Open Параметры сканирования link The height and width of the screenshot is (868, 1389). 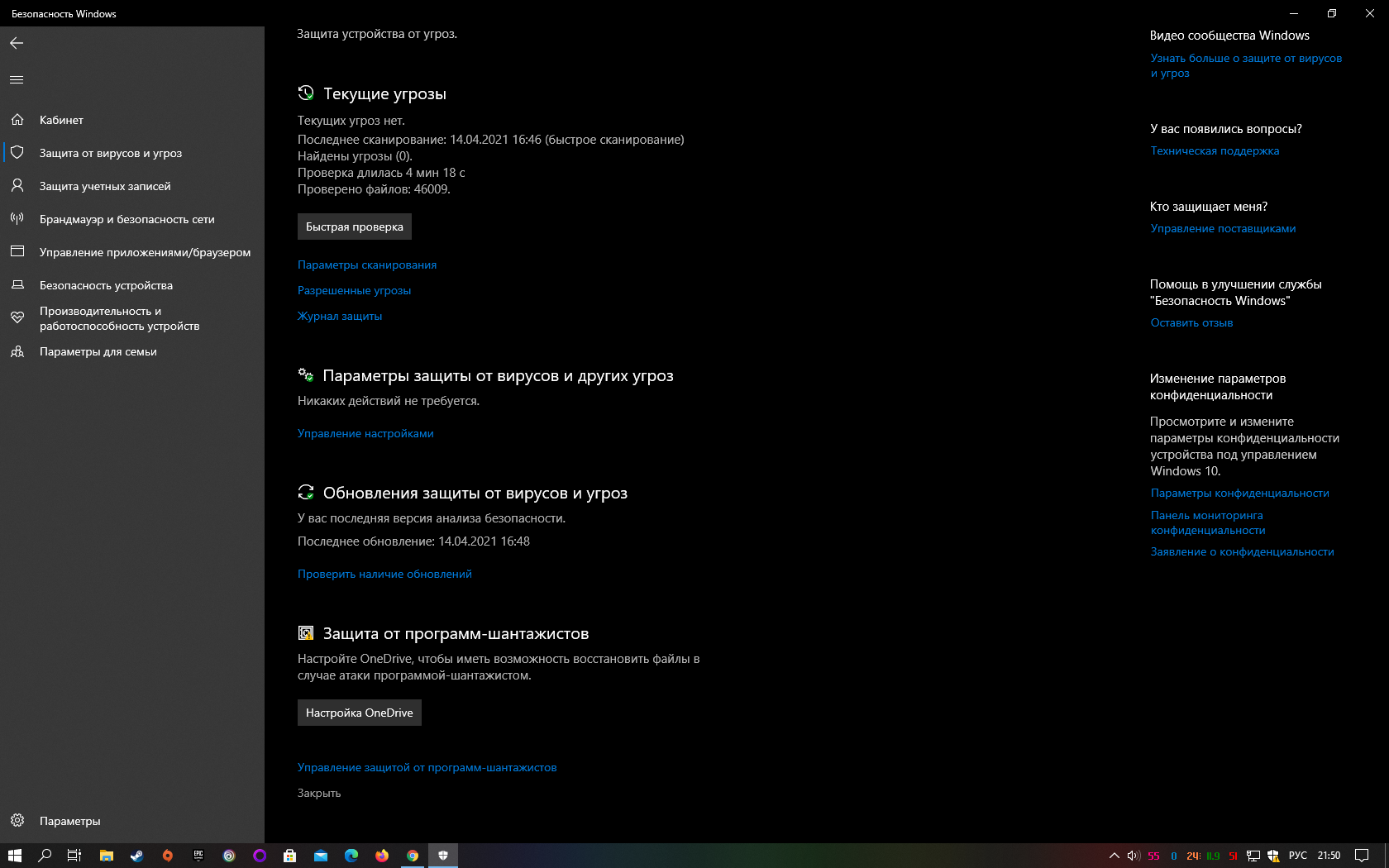367,265
